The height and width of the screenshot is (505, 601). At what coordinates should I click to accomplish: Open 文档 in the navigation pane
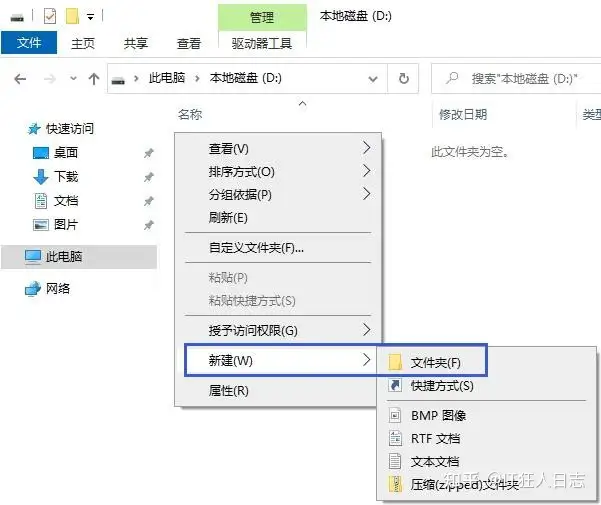coord(56,201)
